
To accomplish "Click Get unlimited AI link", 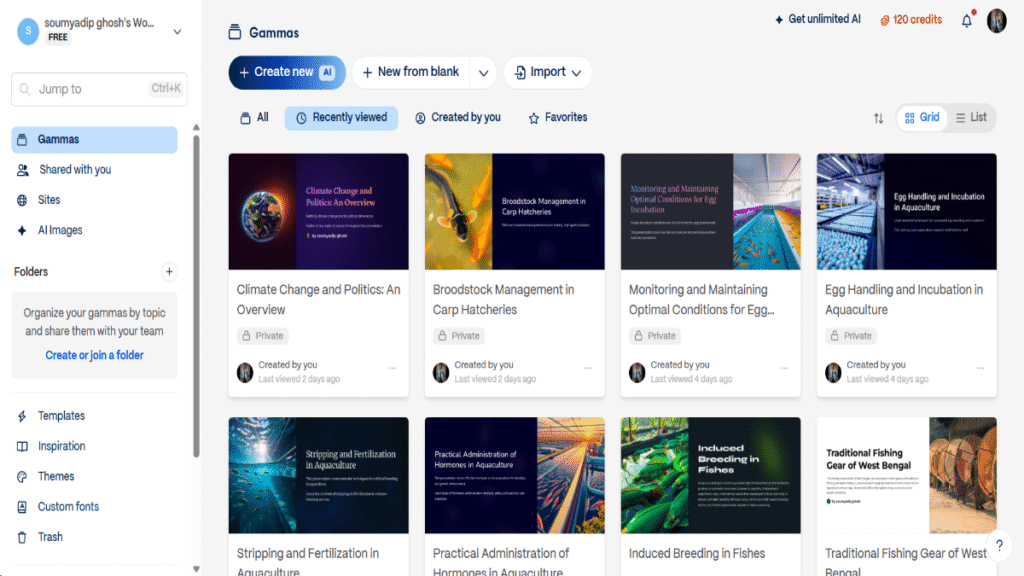I will tap(818, 20).
